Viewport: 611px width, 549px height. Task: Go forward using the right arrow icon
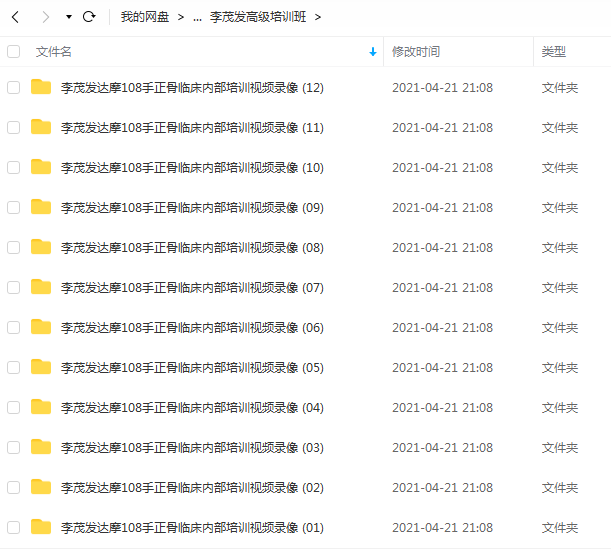[46, 17]
